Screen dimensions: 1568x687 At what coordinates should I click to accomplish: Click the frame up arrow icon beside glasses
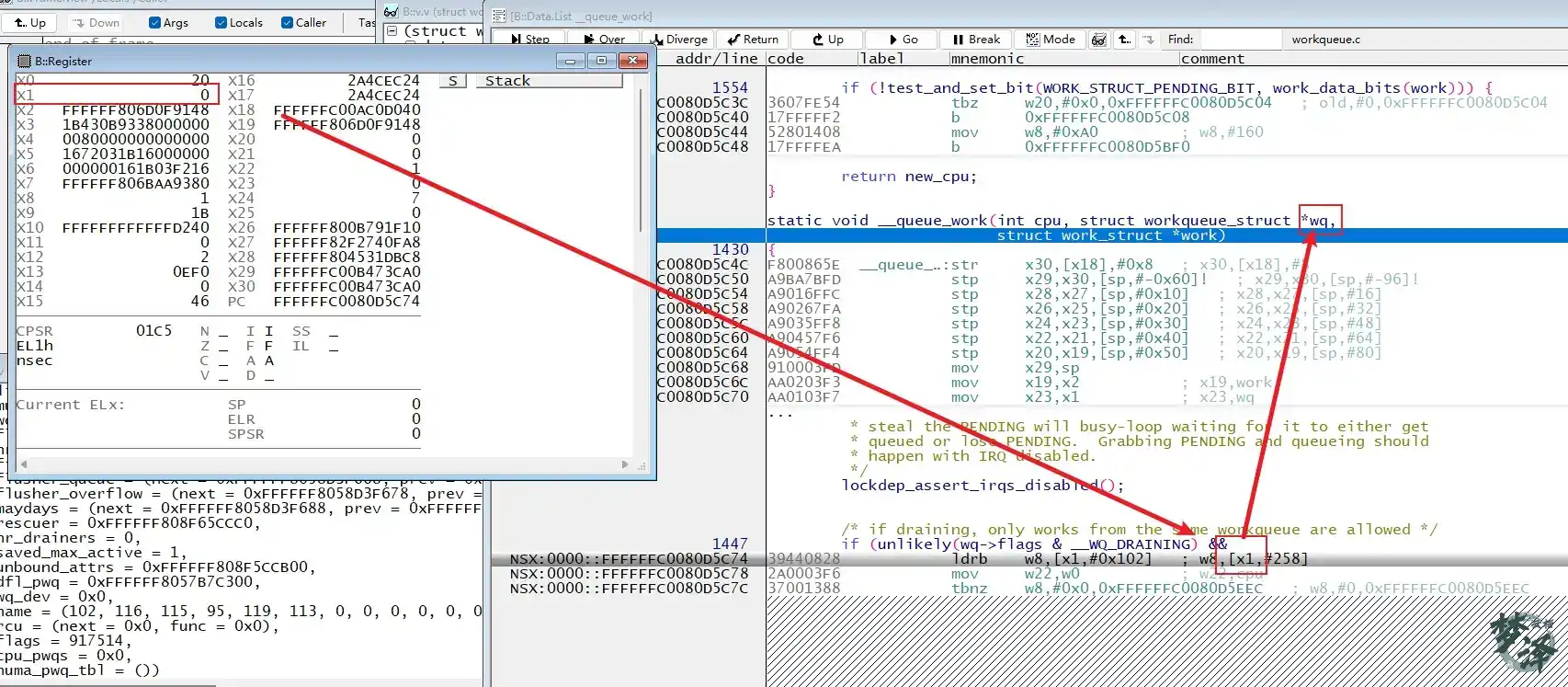coord(1124,40)
